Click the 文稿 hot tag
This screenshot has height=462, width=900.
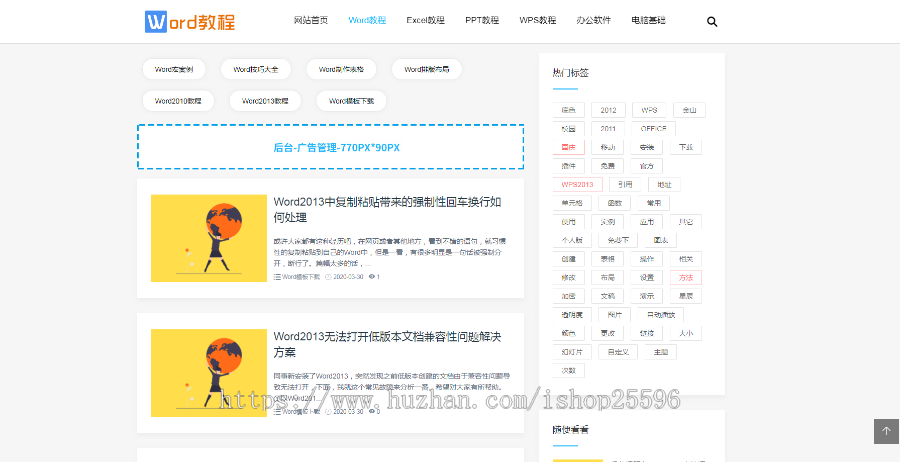tap(607, 296)
